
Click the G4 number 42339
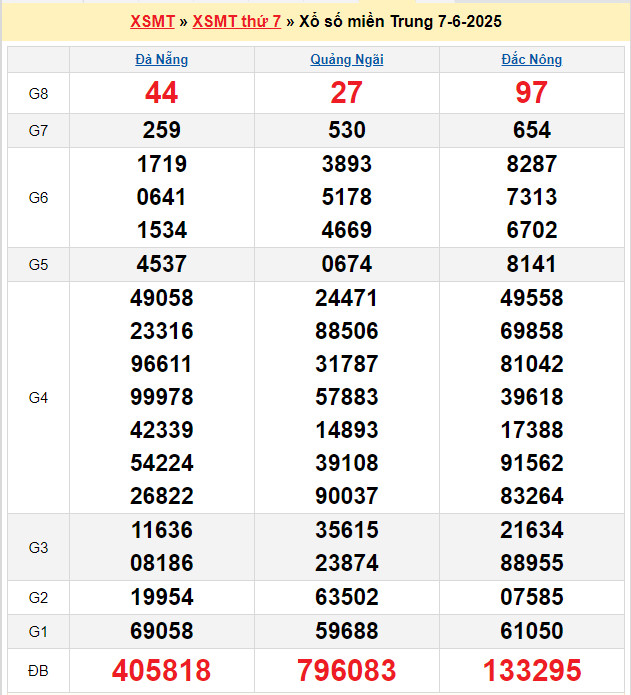pos(162,430)
